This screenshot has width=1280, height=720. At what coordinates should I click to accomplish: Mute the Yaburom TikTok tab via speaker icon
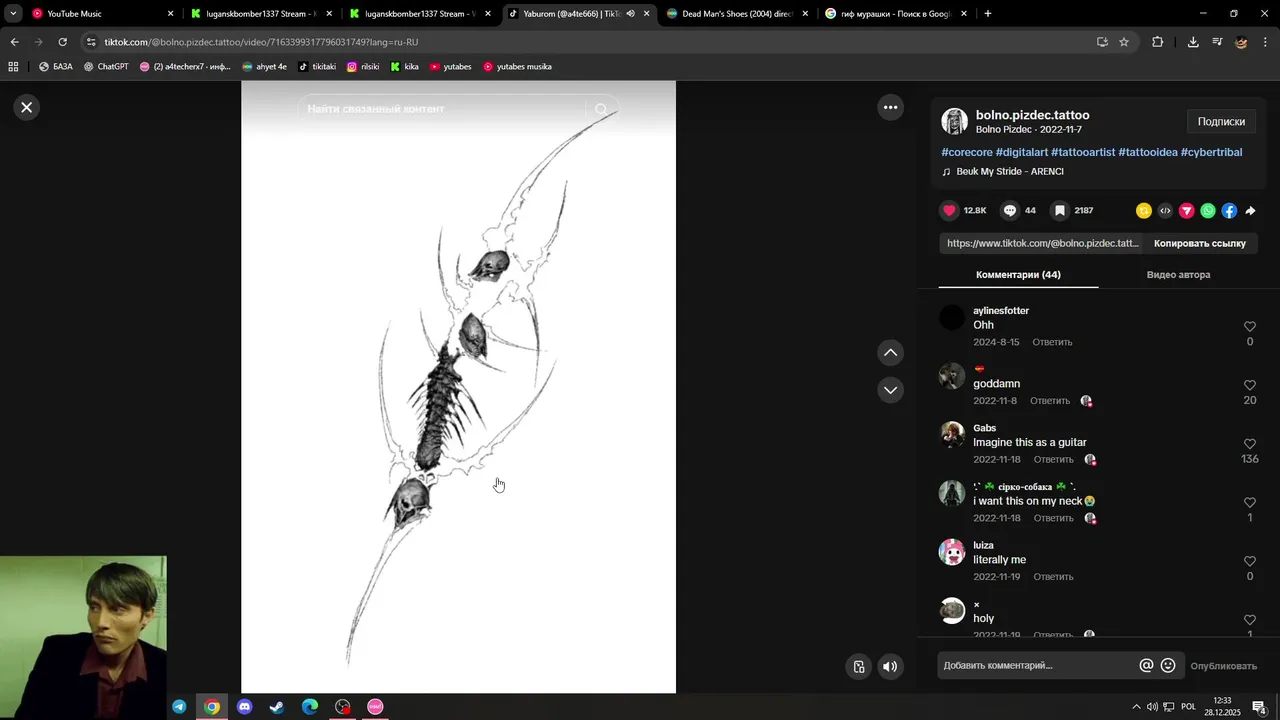click(x=630, y=14)
